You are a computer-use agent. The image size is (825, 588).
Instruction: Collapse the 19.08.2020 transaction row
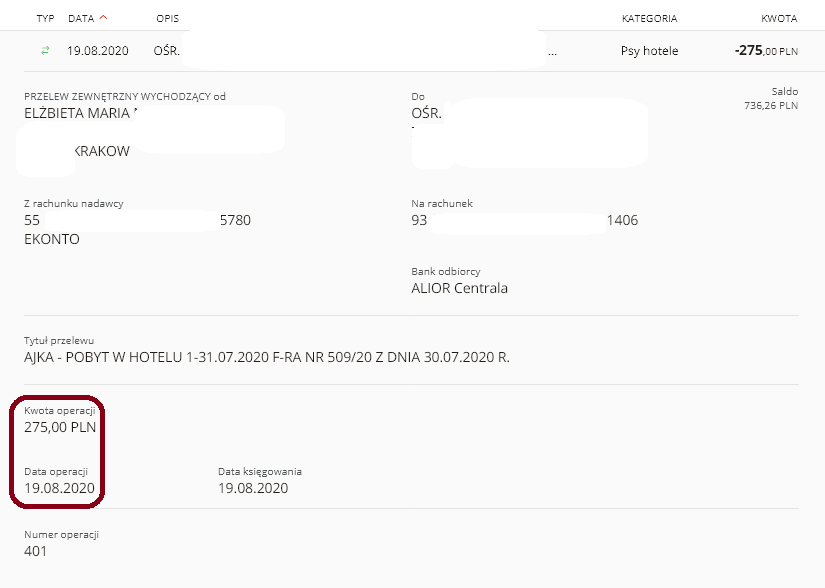pyautogui.click(x=412, y=50)
